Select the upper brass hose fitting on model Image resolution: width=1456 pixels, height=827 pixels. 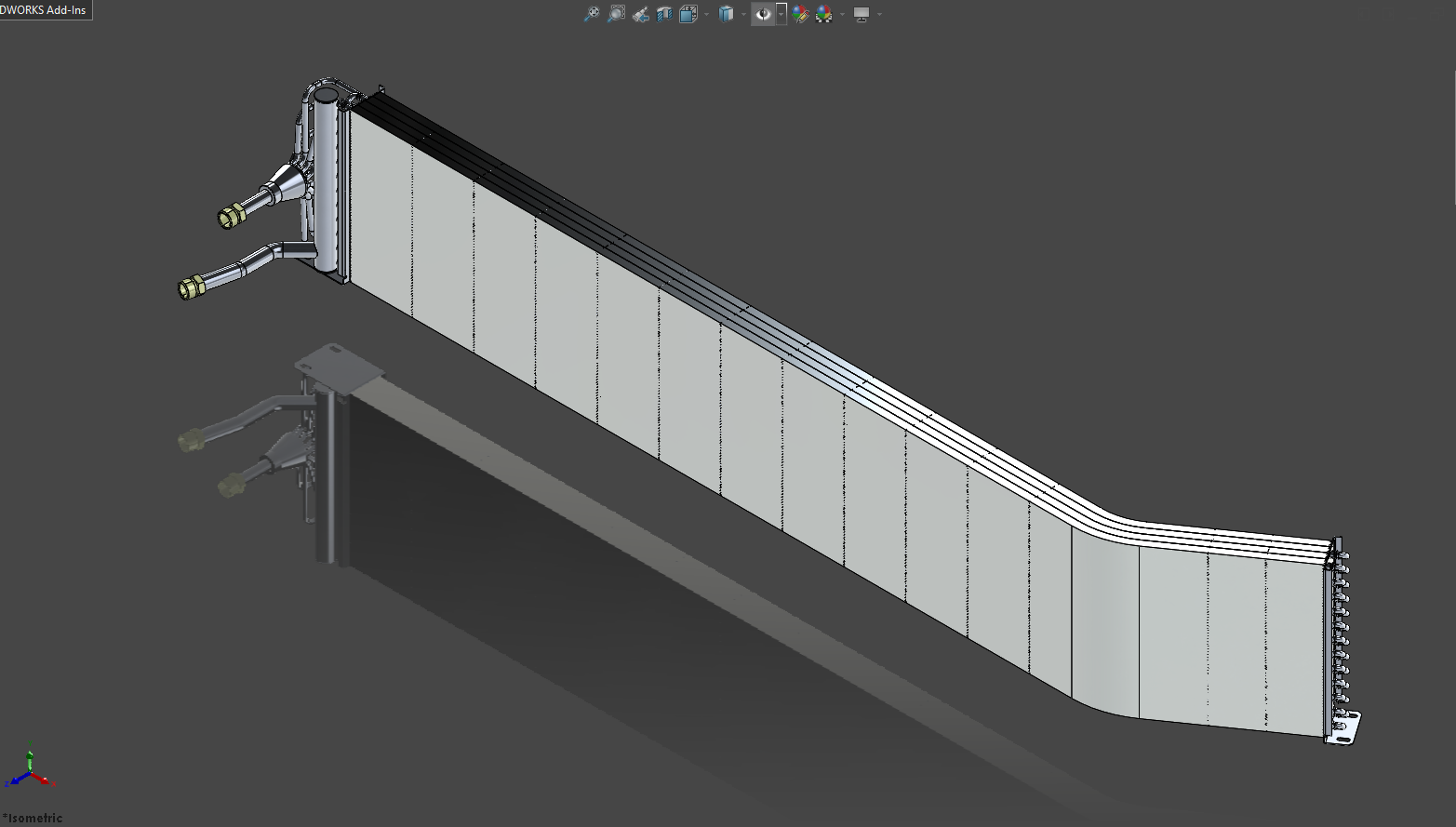230,217
